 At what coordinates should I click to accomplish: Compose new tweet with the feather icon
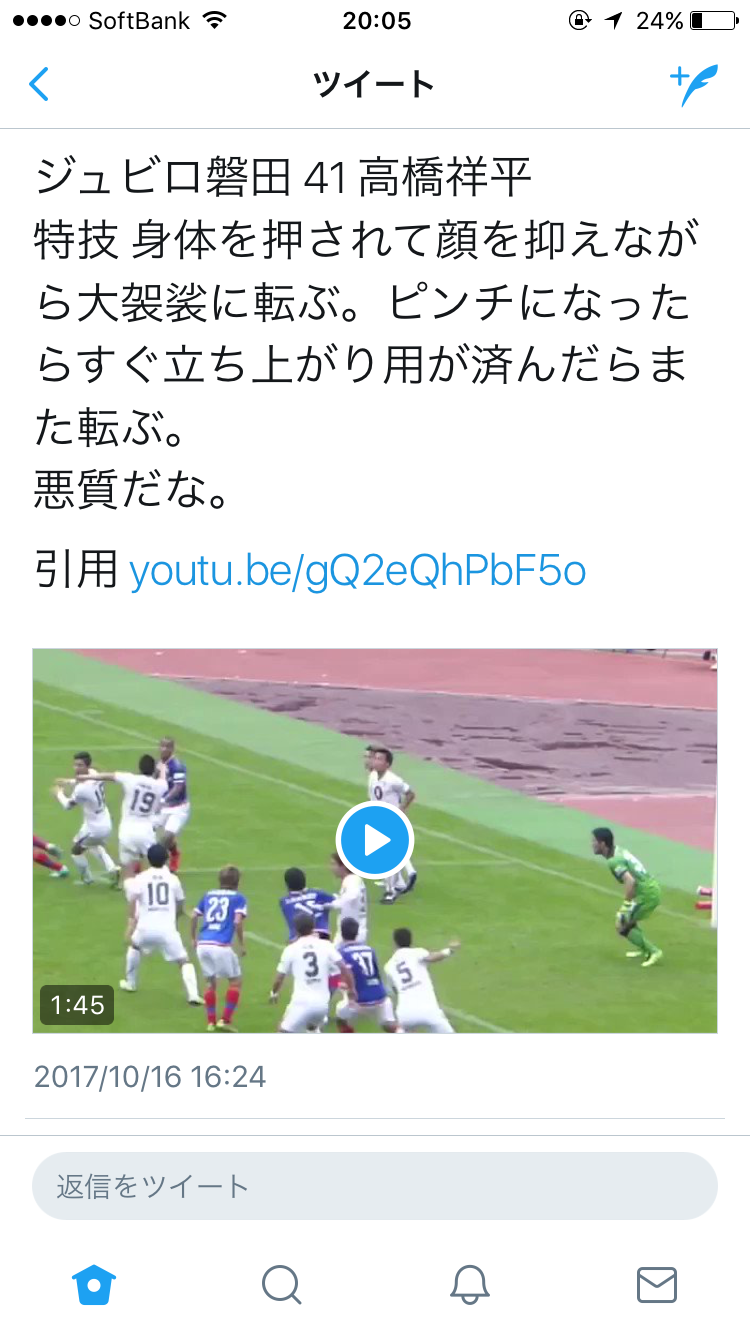point(694,85)
